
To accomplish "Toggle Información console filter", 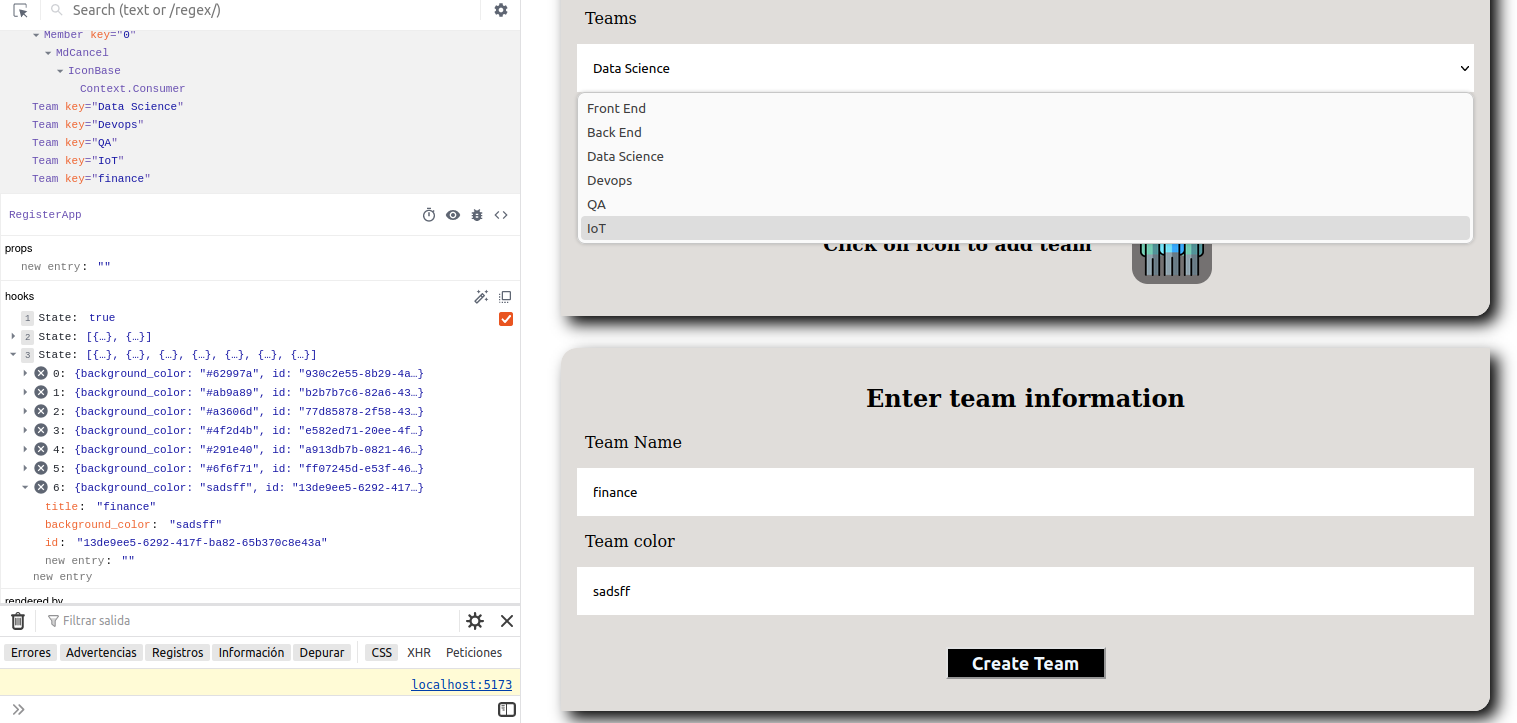I will click(x=252, y=652).
